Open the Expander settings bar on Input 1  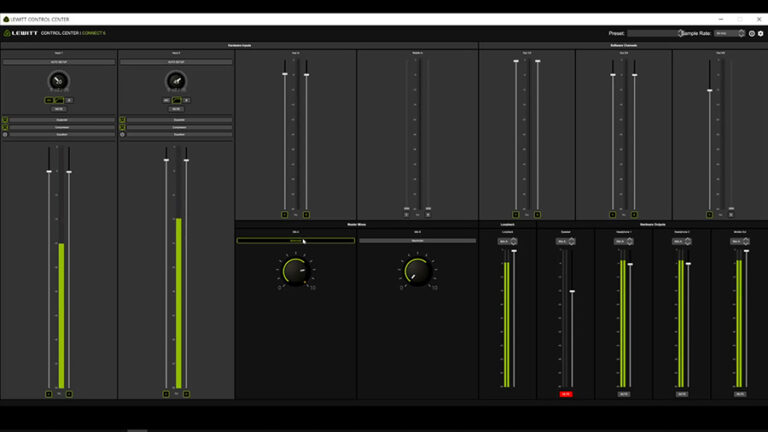coord(62,120)
